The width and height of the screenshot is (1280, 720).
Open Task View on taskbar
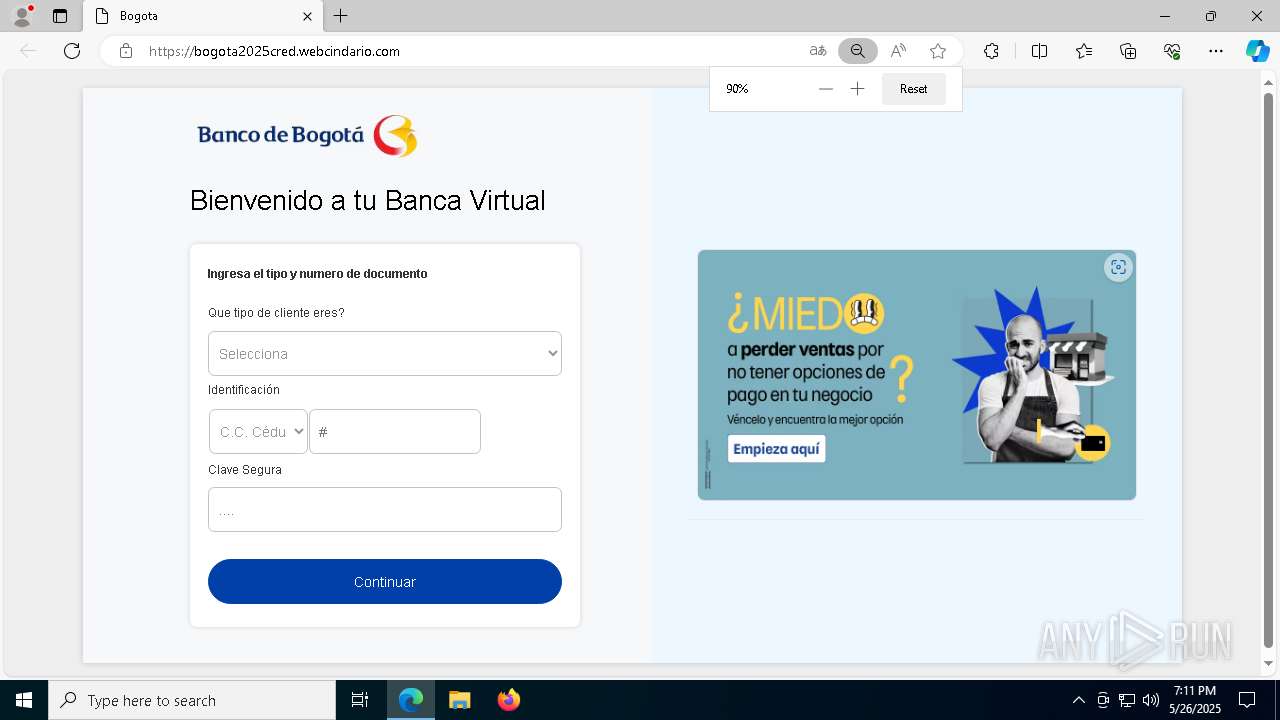pos(360,700)
